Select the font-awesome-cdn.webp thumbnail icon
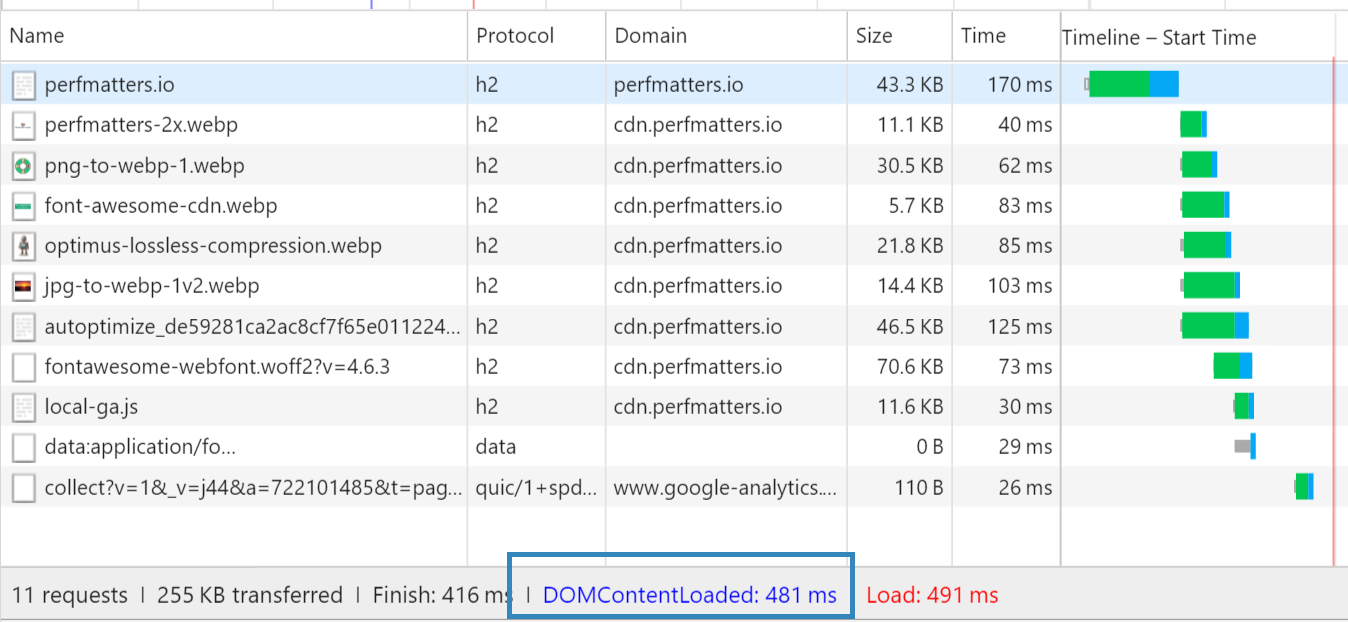Viewport: 1348px width, 622px height. [x=23, y=206]
